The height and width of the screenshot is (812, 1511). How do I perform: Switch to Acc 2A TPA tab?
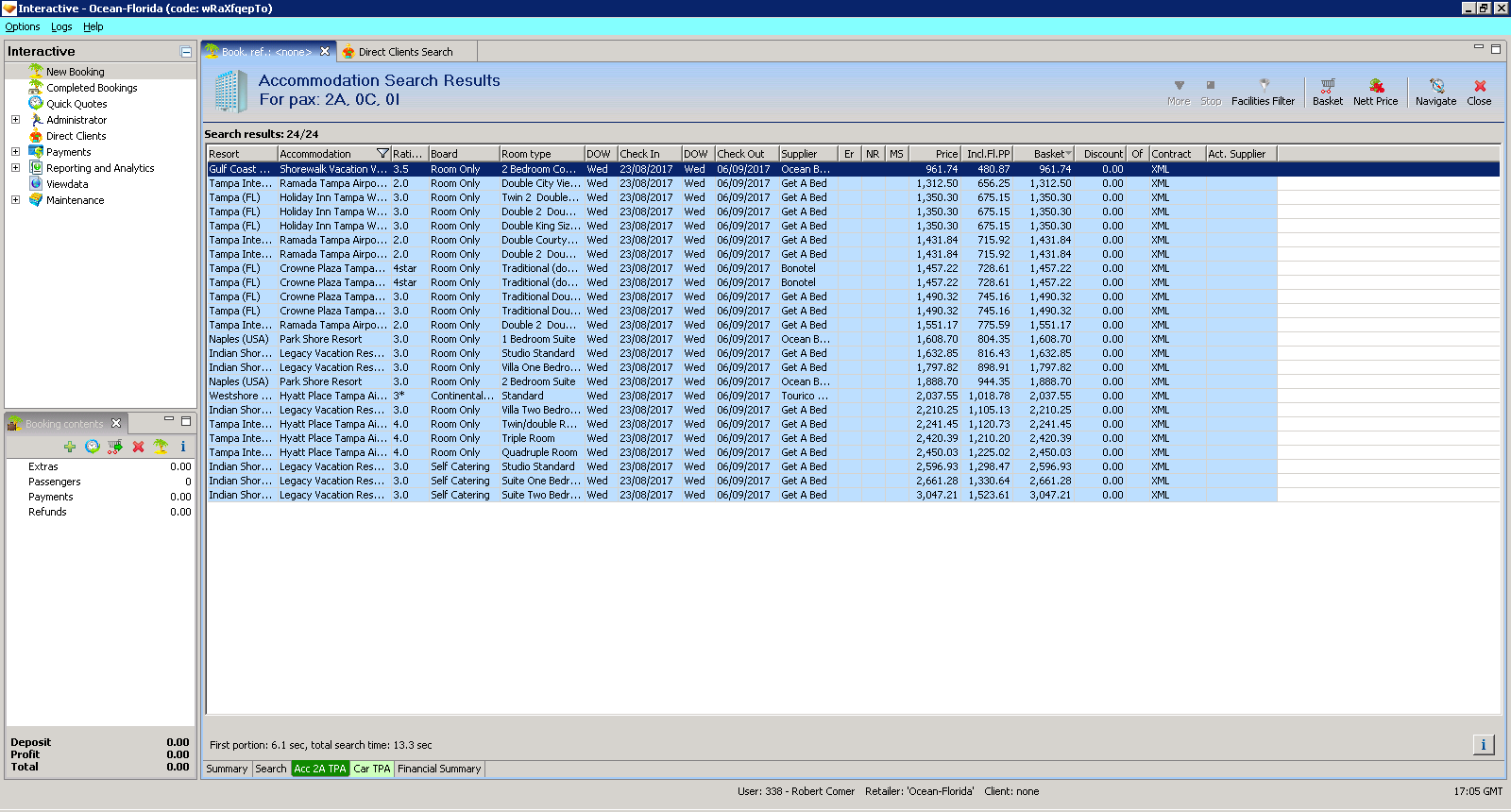tap(320, 769)
